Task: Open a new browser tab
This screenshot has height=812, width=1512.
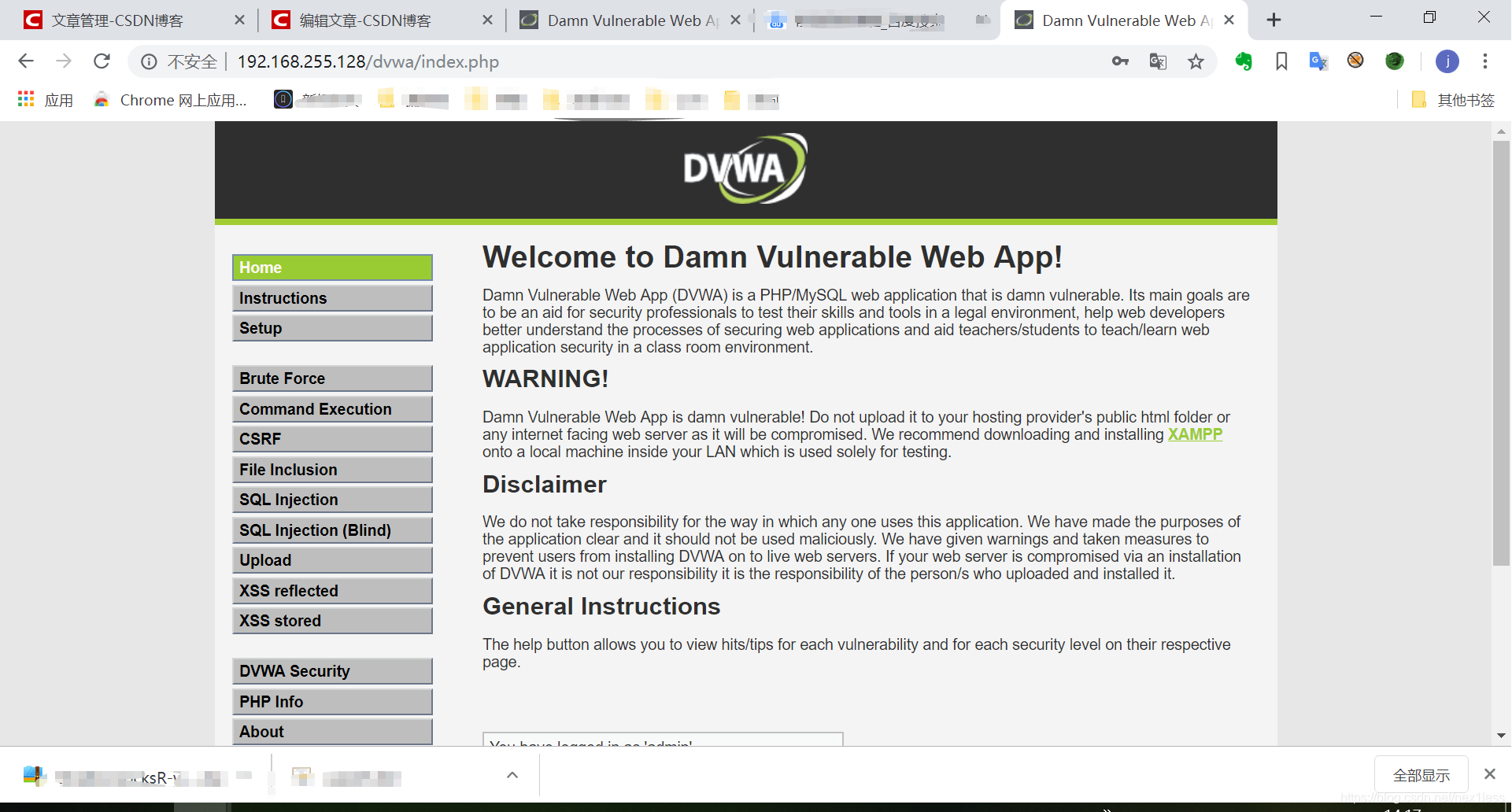Action: pyautogui.click(x=1274, y=20)
